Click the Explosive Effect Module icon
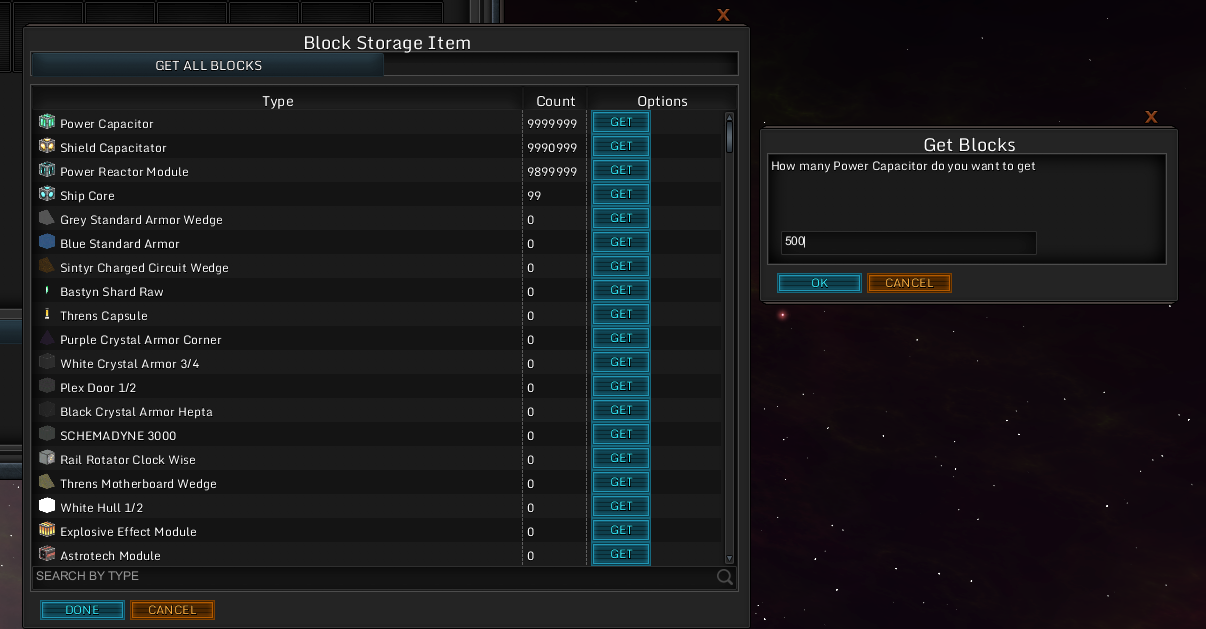This screenshot has width=1206, height=629. tap(47, 530)
